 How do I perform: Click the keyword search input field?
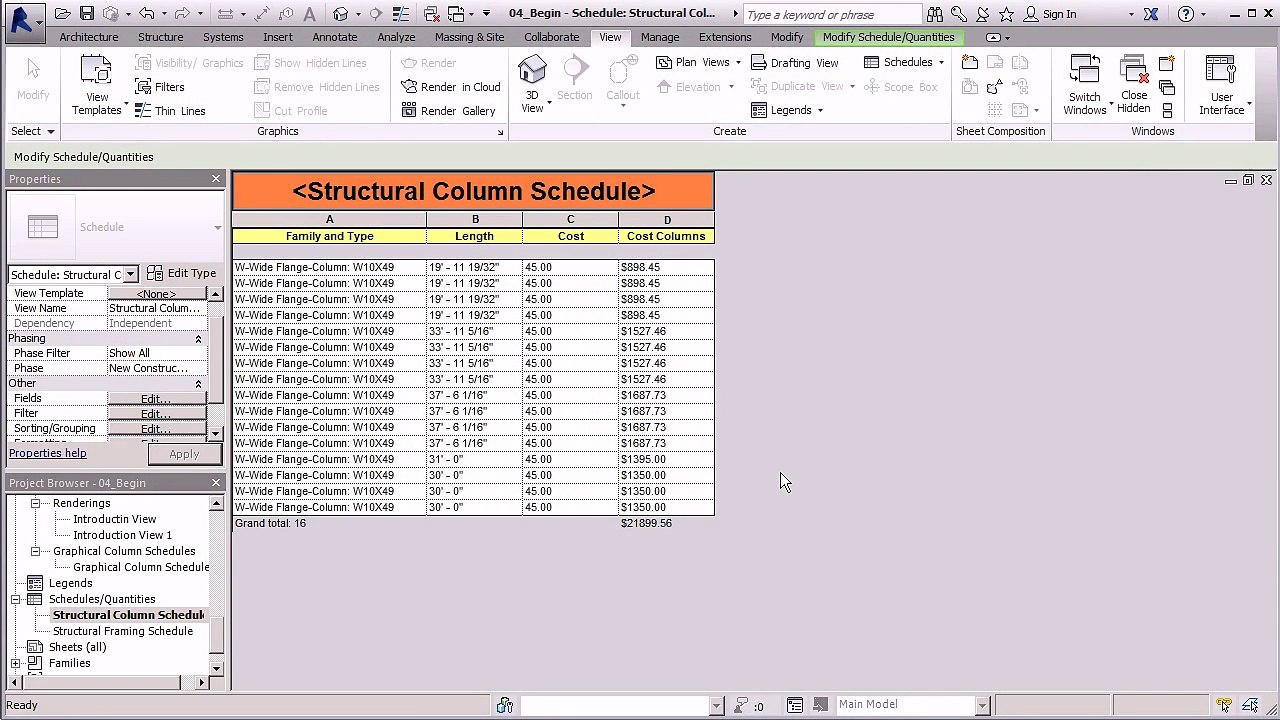(x=832, y=14)
